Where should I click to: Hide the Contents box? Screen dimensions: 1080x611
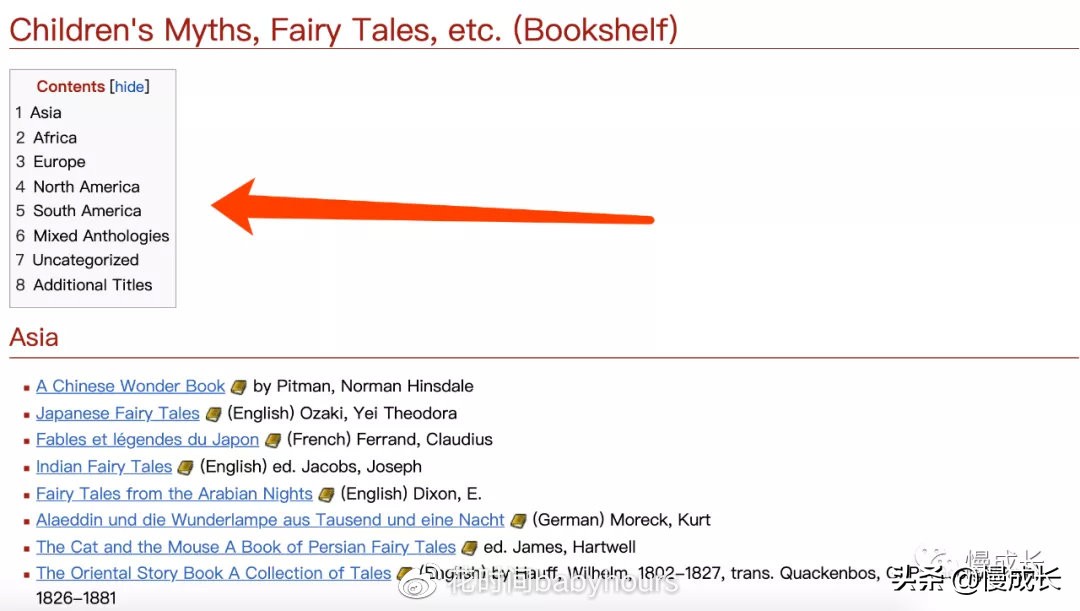(x=129, y=87)
